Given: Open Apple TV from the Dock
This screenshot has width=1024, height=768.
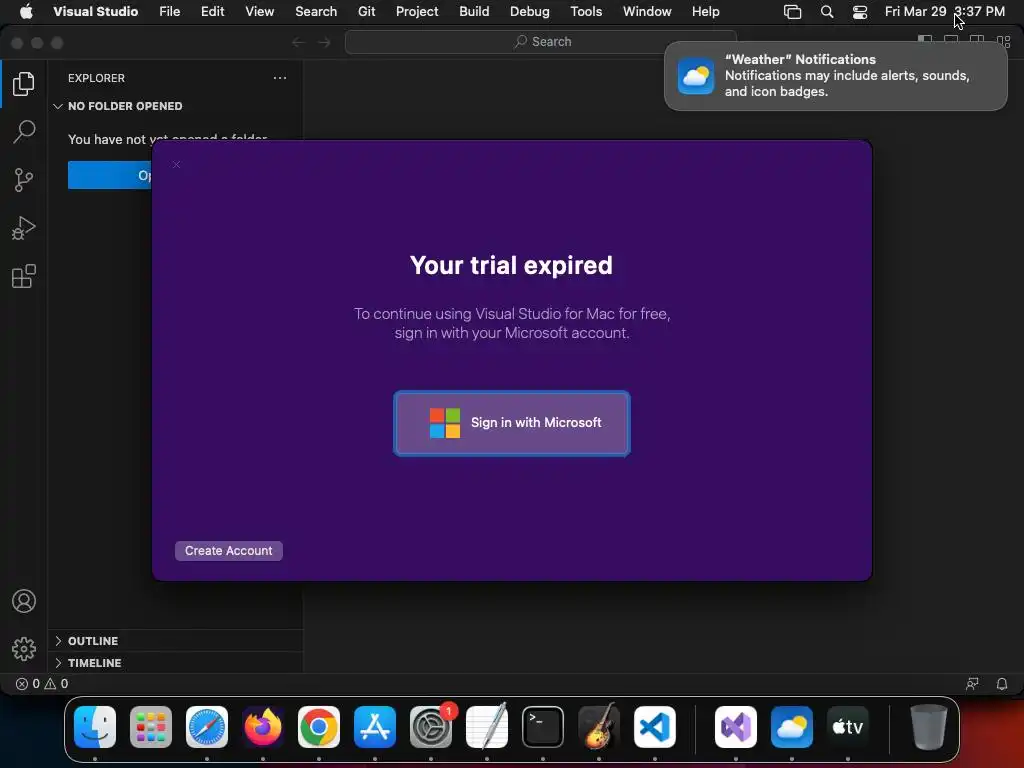Looking at the screenshot, I should pos(848,726).
